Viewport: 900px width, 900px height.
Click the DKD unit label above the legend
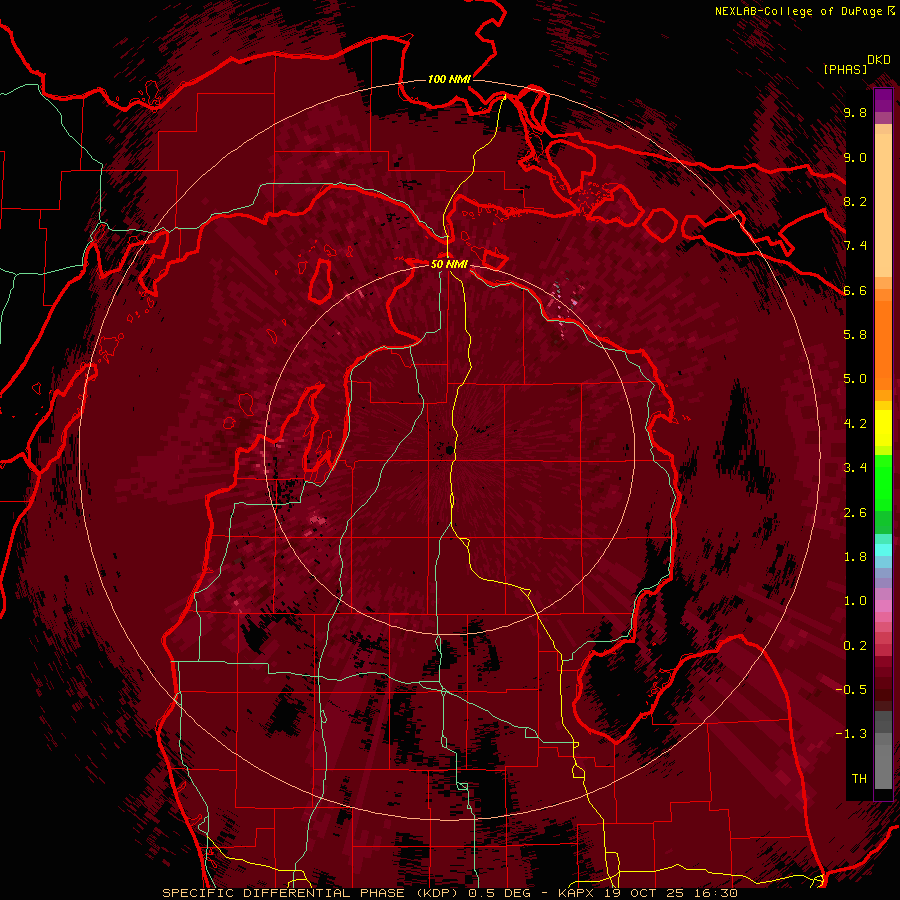pyautogui.click(x=879, y=60)
